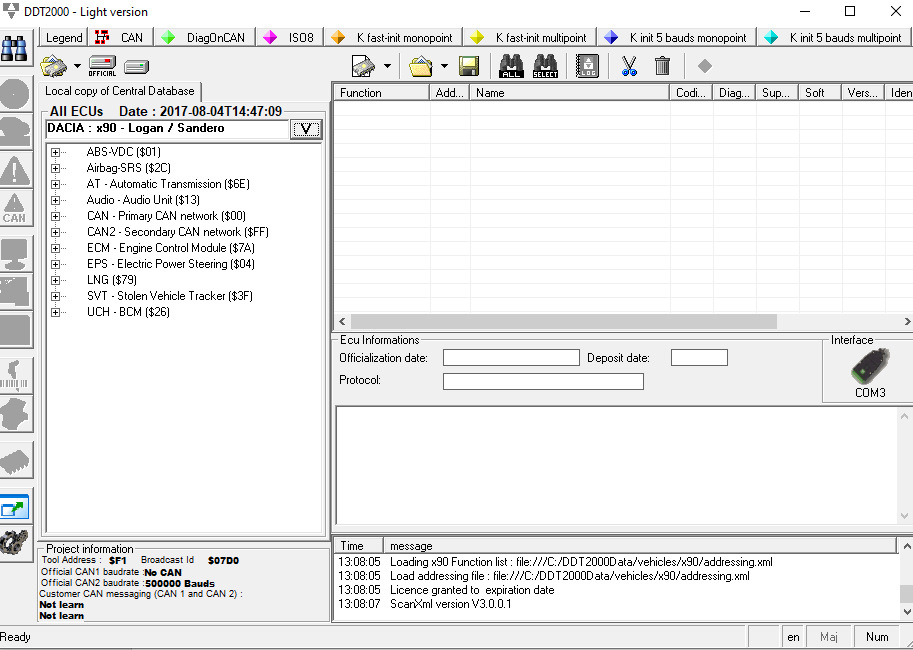Click the Diag... column header
This screenshot has width=913, height=650.
point(734,93)
